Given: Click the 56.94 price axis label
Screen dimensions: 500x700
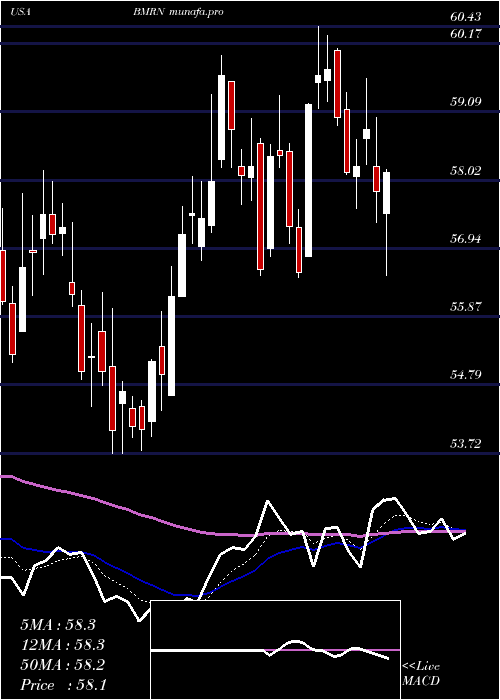Looking at the screenshot, I should click(x=466, y=239).
